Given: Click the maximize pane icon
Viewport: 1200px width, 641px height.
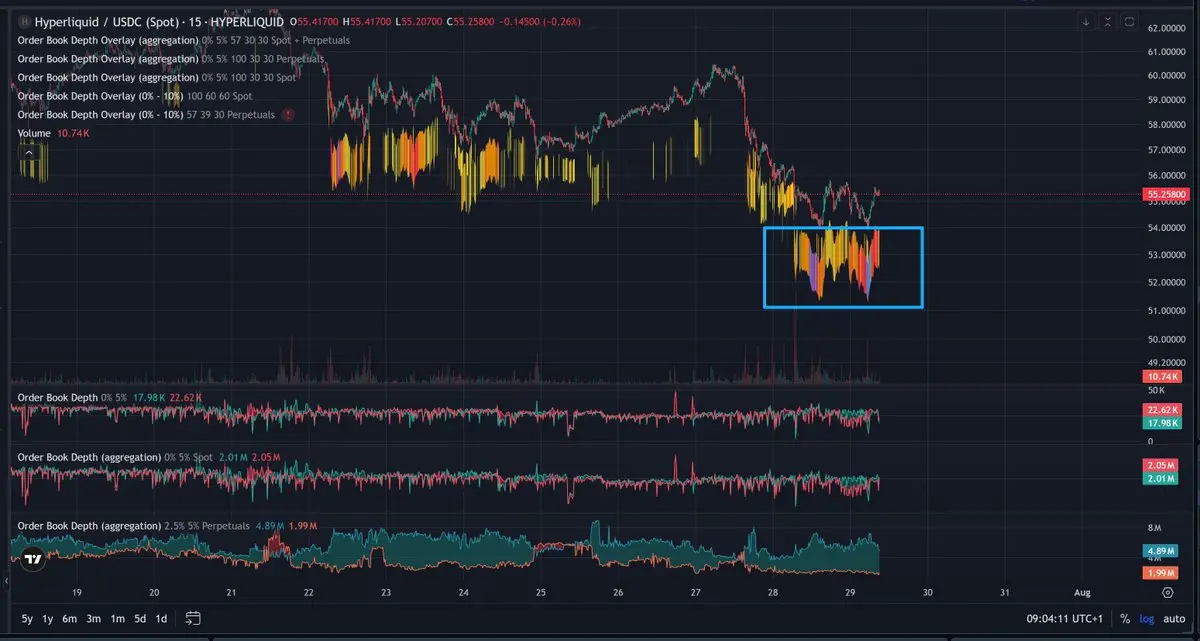Looking at the screenshot, I should (1130, 21).
